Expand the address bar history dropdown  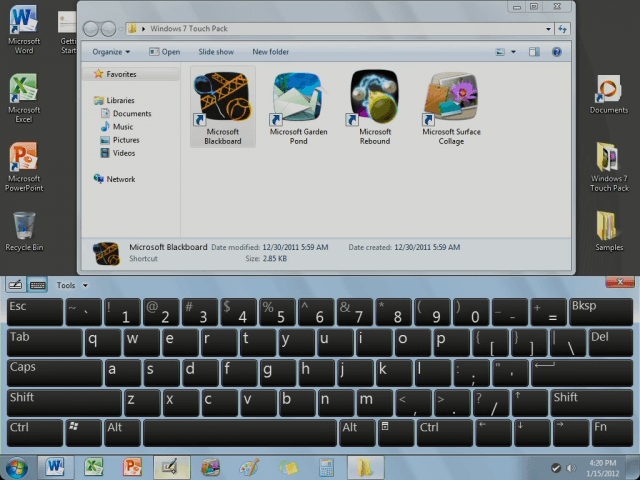click(548, 29)
